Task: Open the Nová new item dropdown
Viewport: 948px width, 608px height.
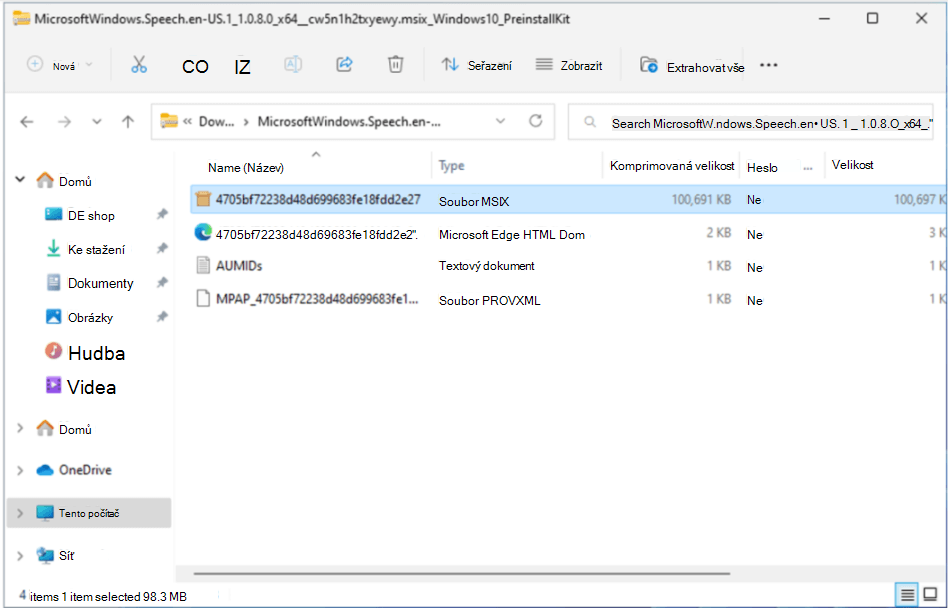Action: 59,65
